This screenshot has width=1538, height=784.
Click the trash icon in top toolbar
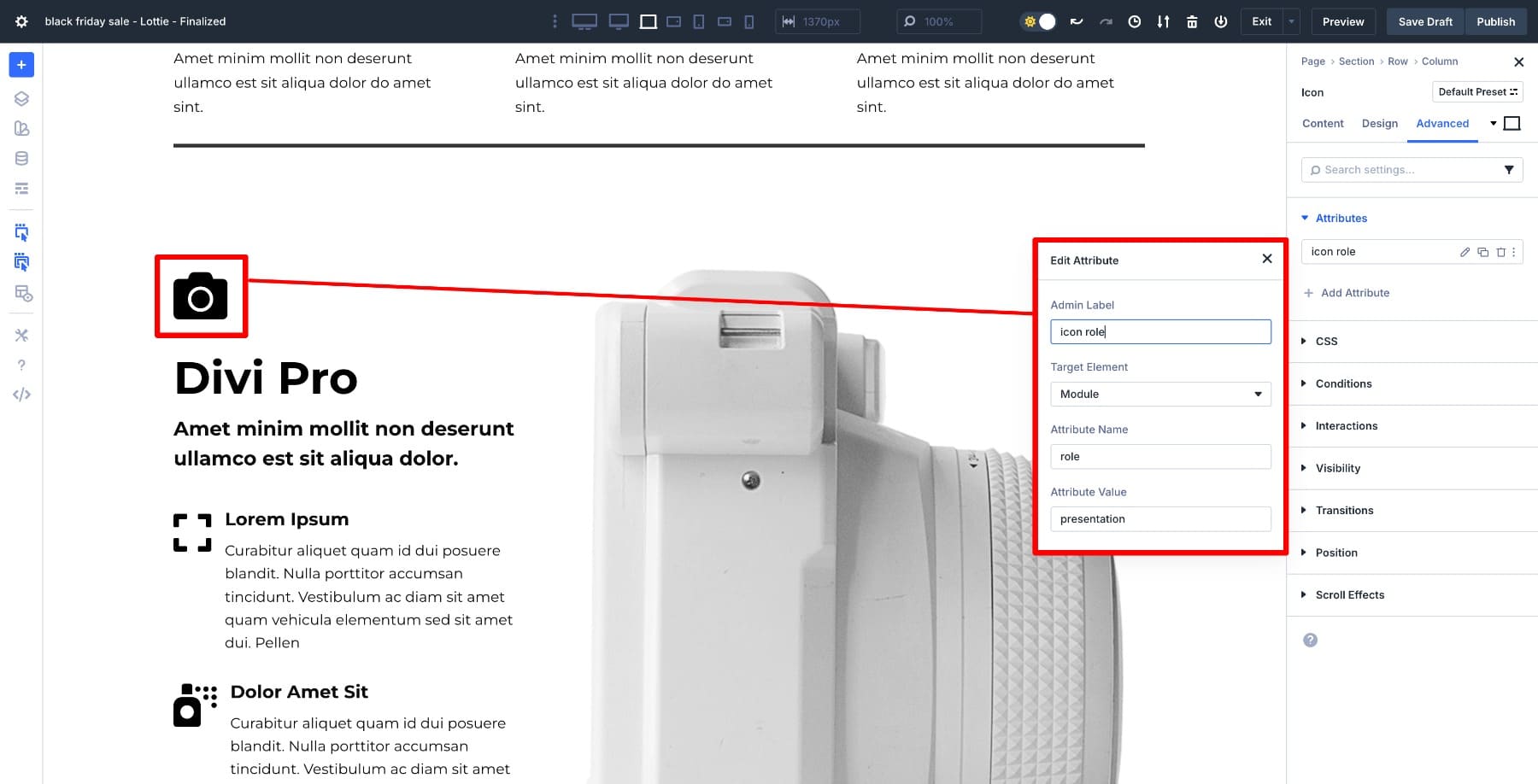click(1192, 21)
